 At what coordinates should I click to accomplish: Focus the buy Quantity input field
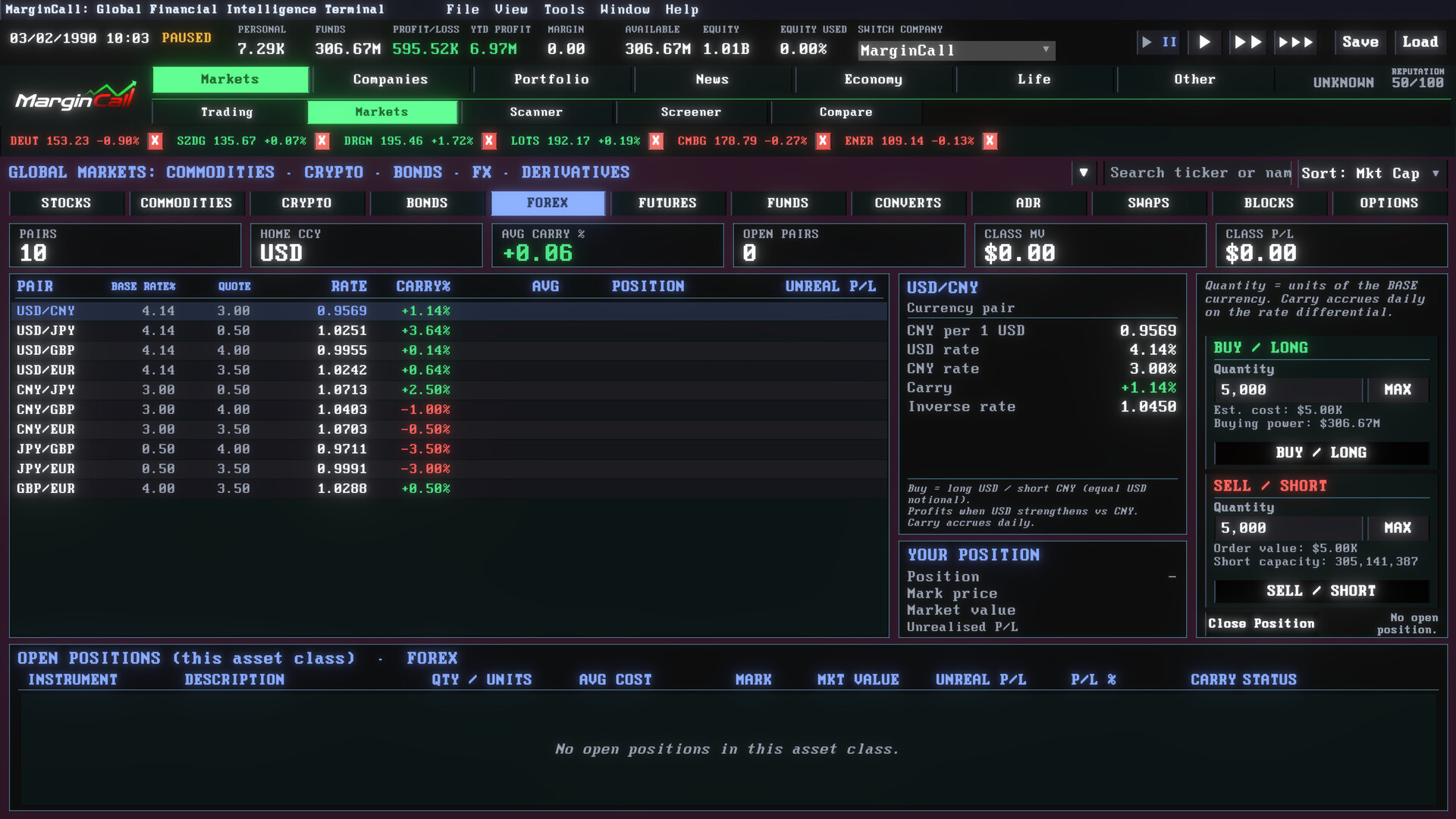(x=1288, y=390)
